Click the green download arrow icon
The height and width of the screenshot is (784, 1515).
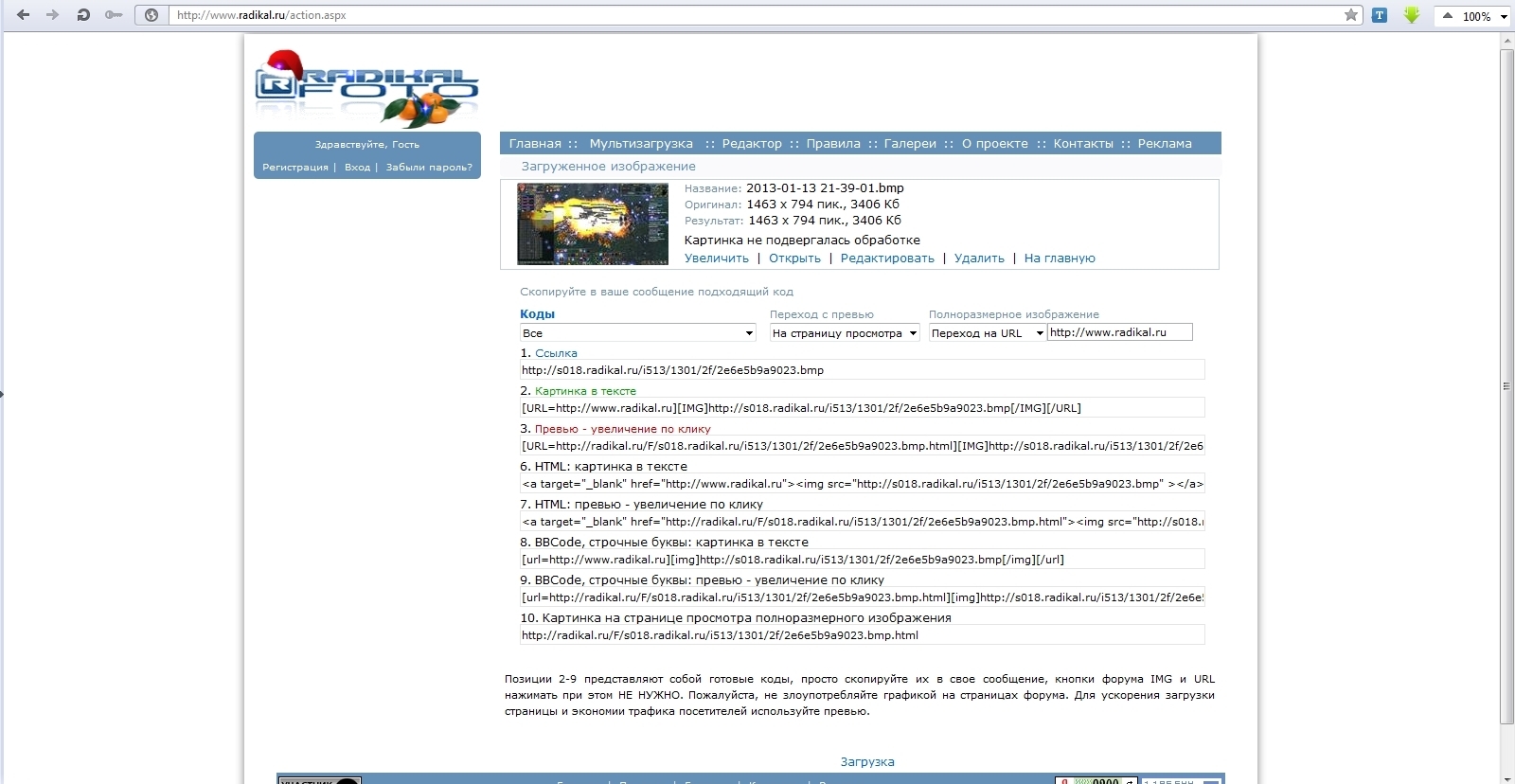(1411, 15)
